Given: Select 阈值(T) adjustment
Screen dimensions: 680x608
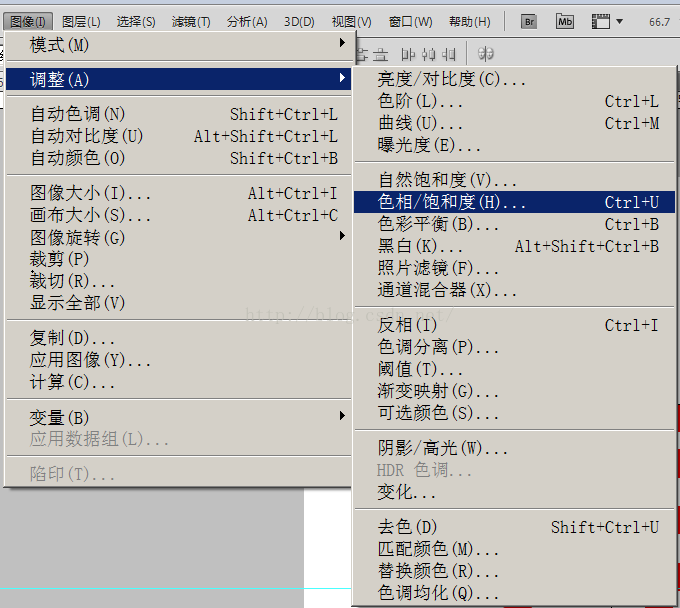Looking at the screenshot, I should [514, 369].
